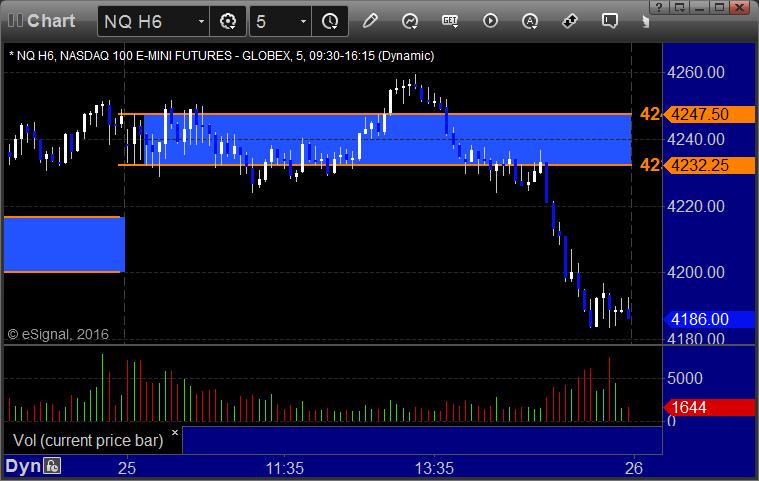The image size is (759, 481).
Task: Open the chart comment bubble icon
Action: (x=609, y=21)
